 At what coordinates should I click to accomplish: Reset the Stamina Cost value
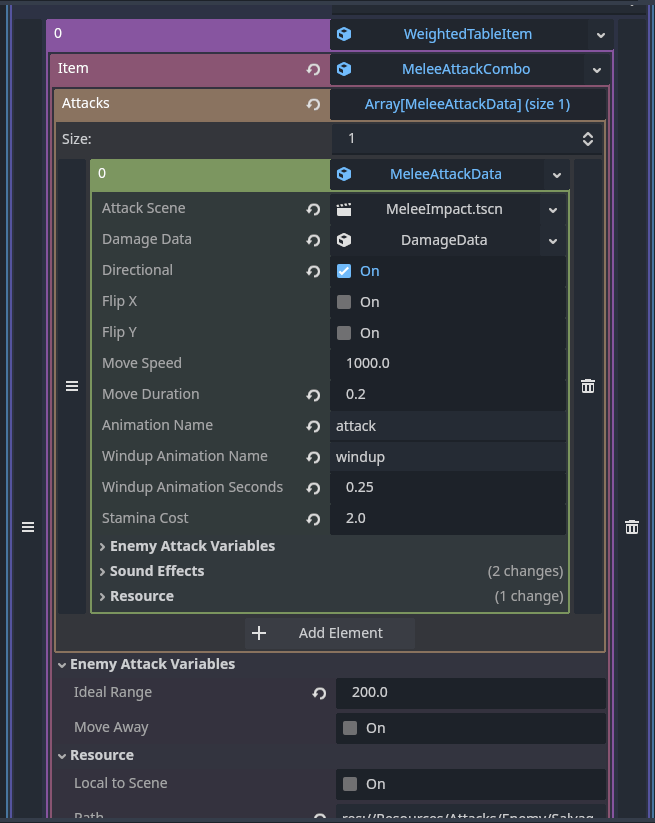(x=313, y=519)
